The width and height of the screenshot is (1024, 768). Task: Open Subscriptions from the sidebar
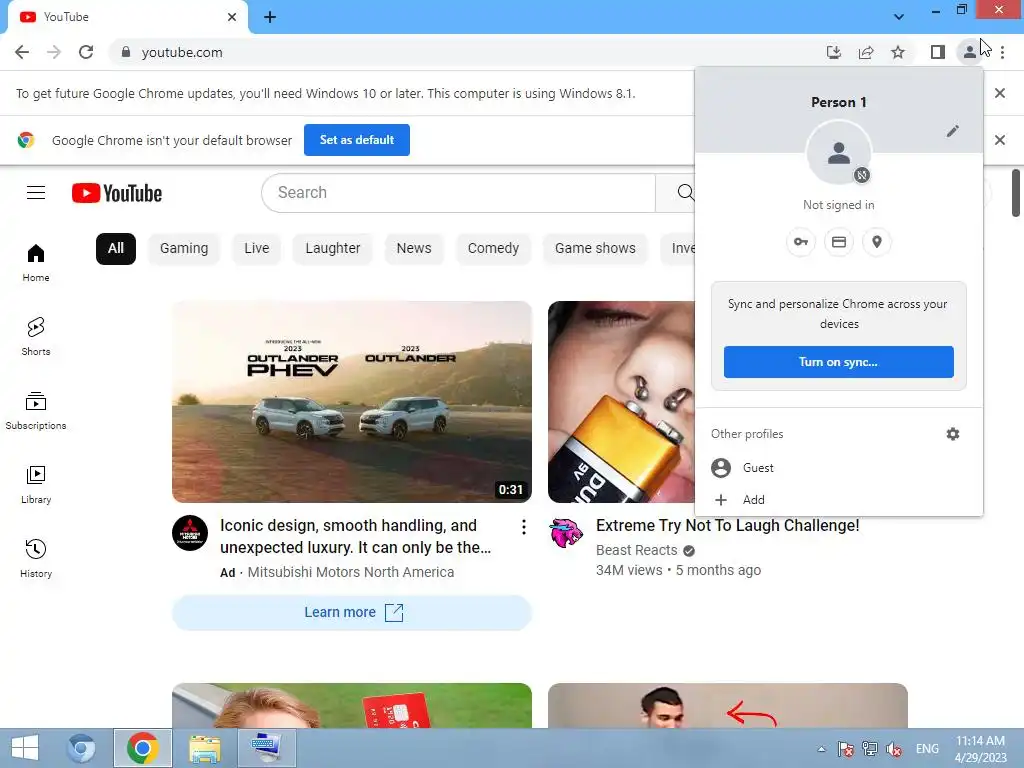[36, 411]
